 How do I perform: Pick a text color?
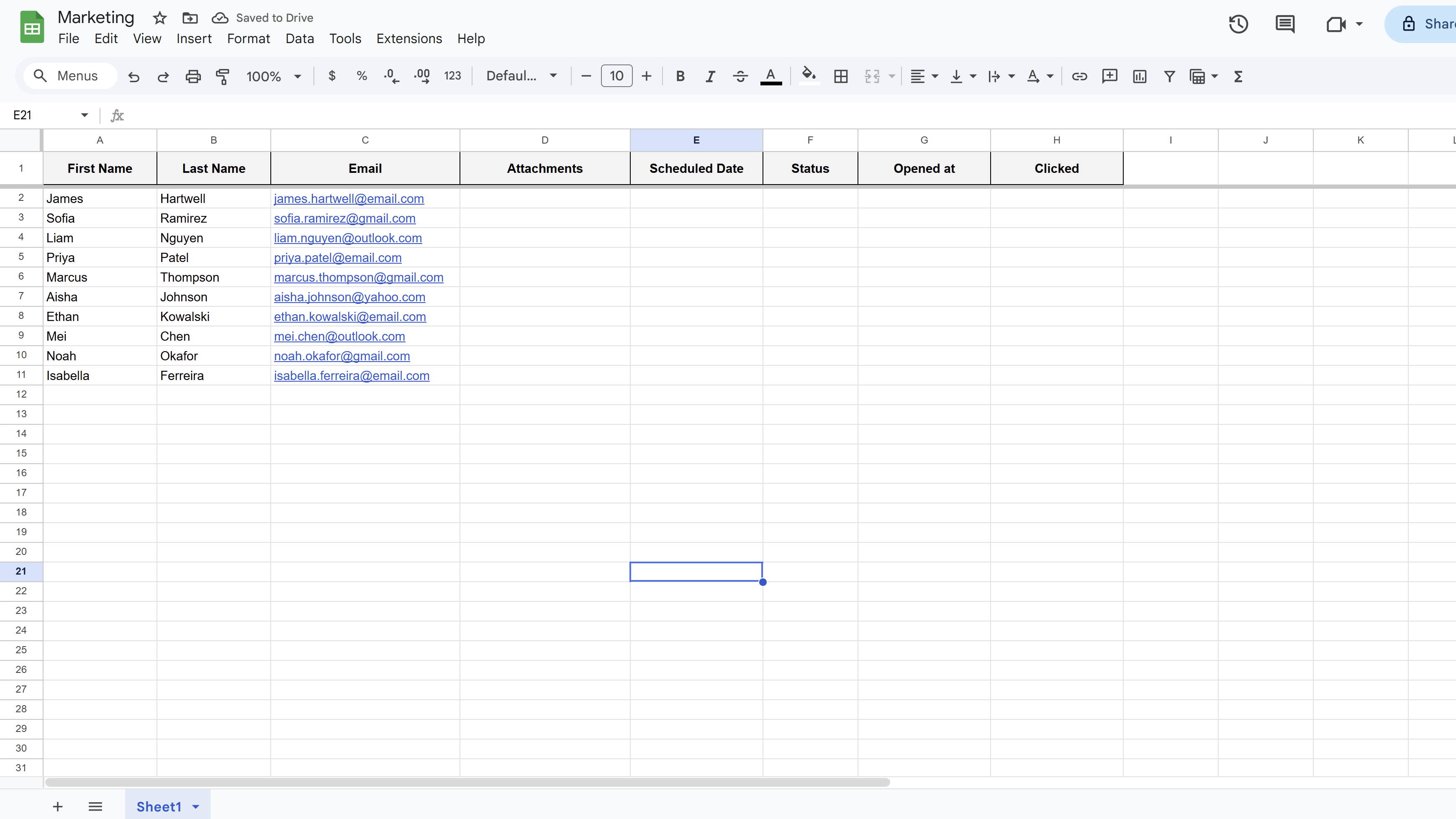pyautogui.click(x=771, y=76)
